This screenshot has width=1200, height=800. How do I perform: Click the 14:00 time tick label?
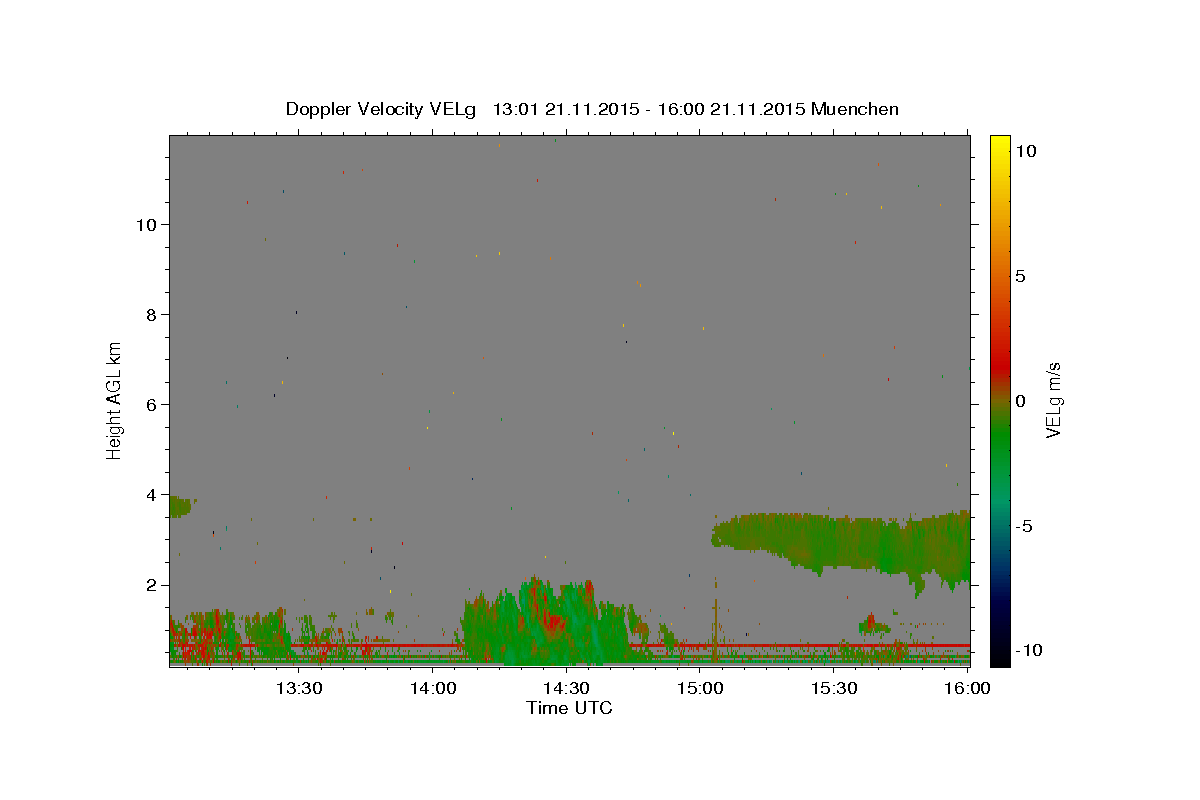point(432,688)
